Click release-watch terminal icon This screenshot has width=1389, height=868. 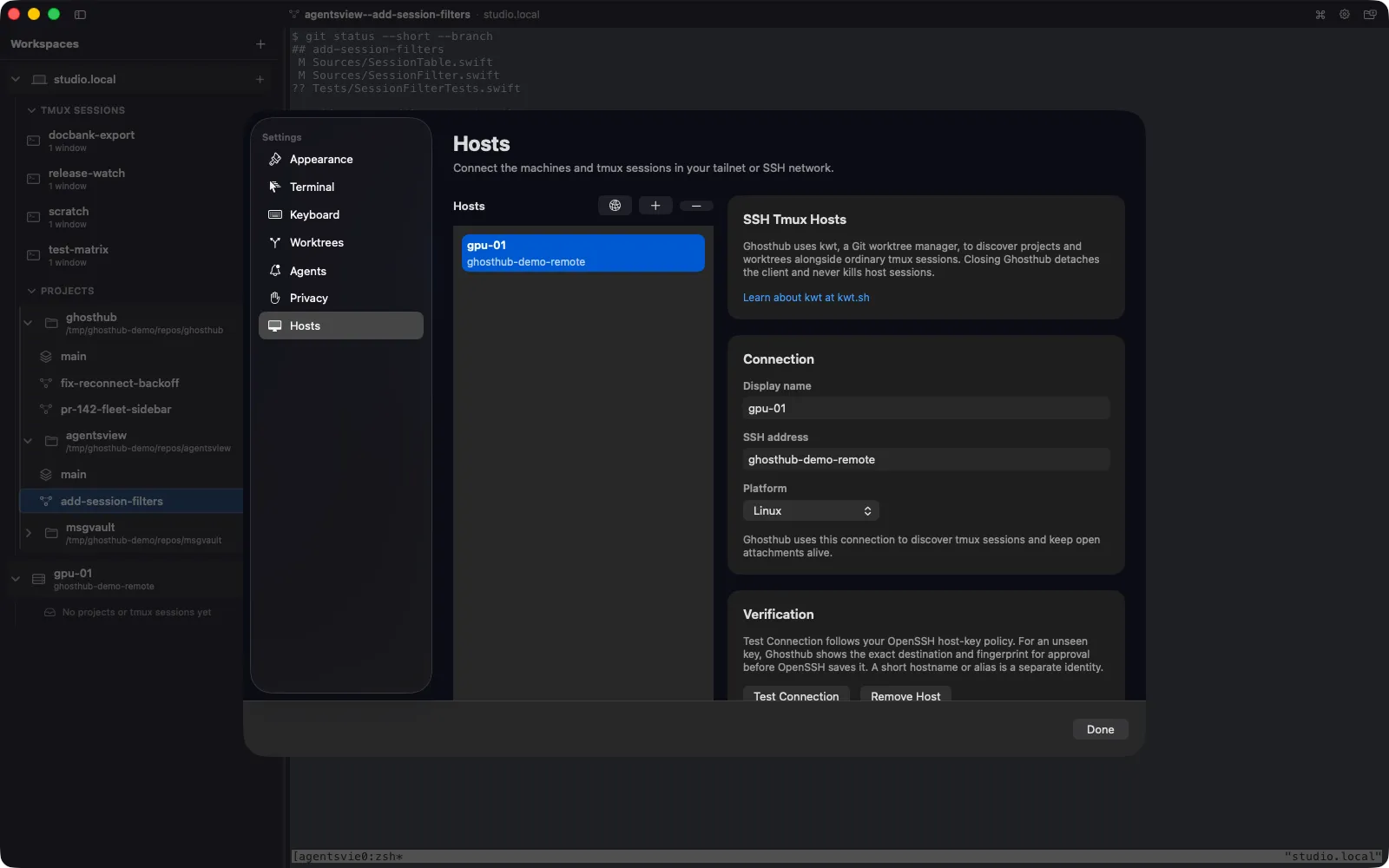coord(33,179)
